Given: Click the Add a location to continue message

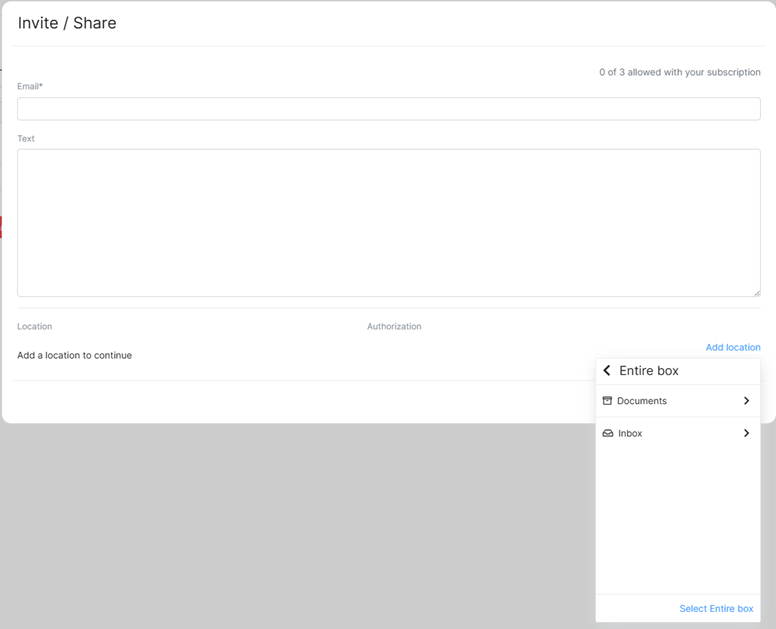Looking at the screenshot, I should click(x=75, y=355).
